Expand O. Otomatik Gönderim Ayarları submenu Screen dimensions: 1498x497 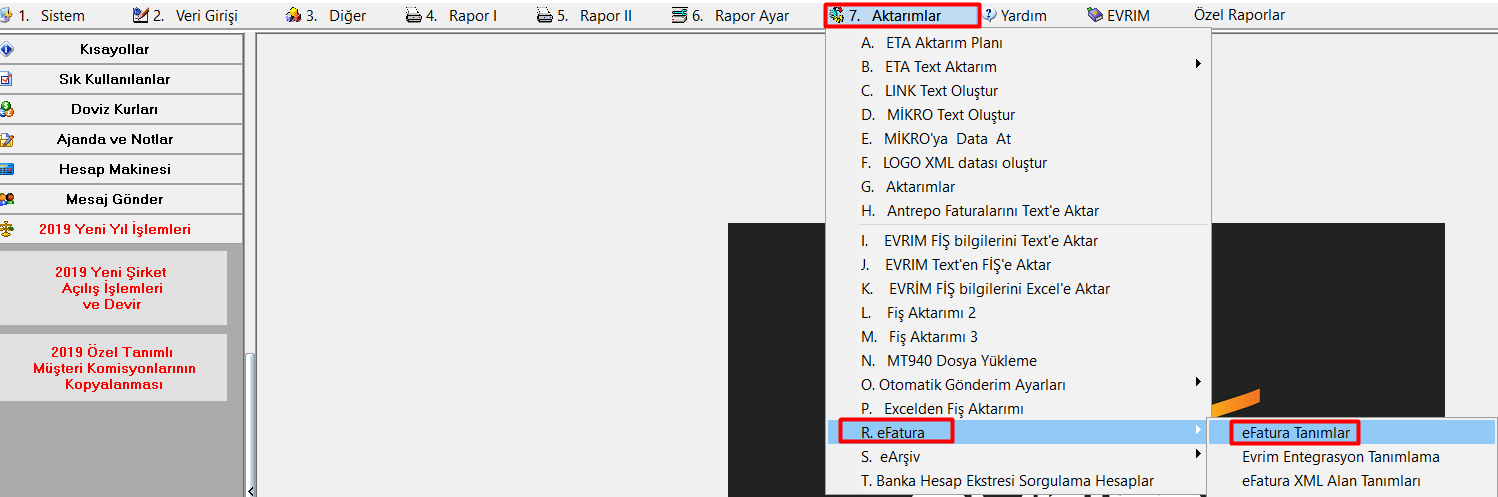(x=1018, y=385)
